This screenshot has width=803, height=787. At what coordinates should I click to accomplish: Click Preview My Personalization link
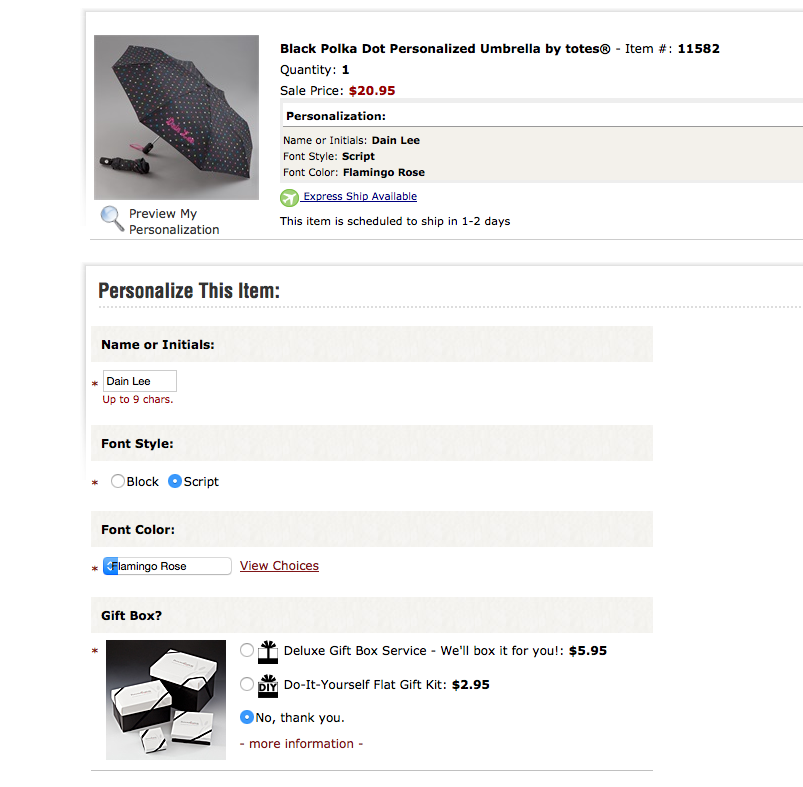tap(173, 221)
